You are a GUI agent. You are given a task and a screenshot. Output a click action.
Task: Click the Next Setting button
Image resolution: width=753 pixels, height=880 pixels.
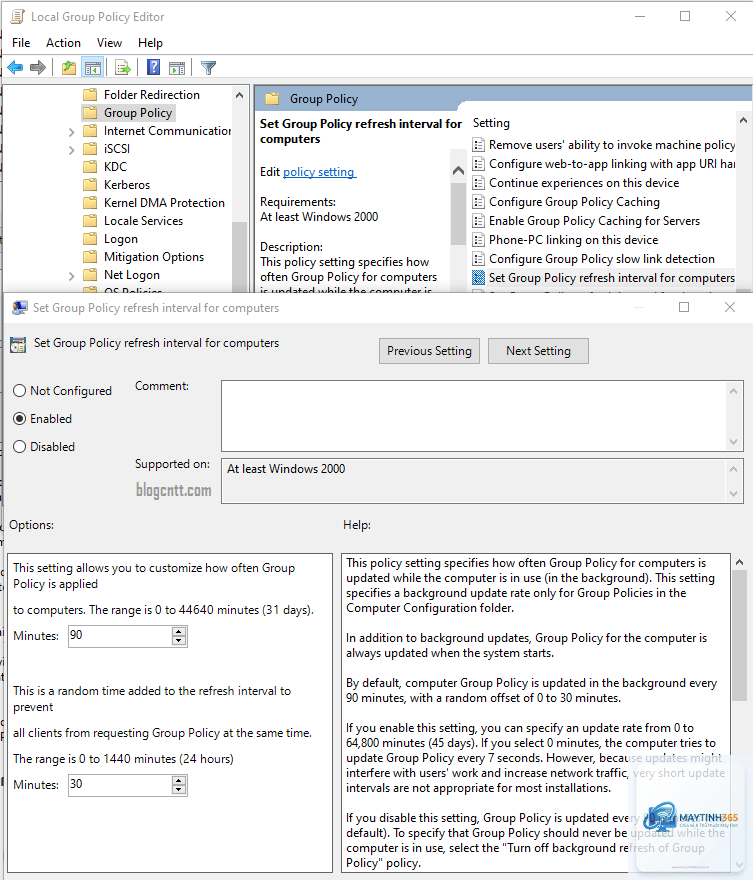539,351
